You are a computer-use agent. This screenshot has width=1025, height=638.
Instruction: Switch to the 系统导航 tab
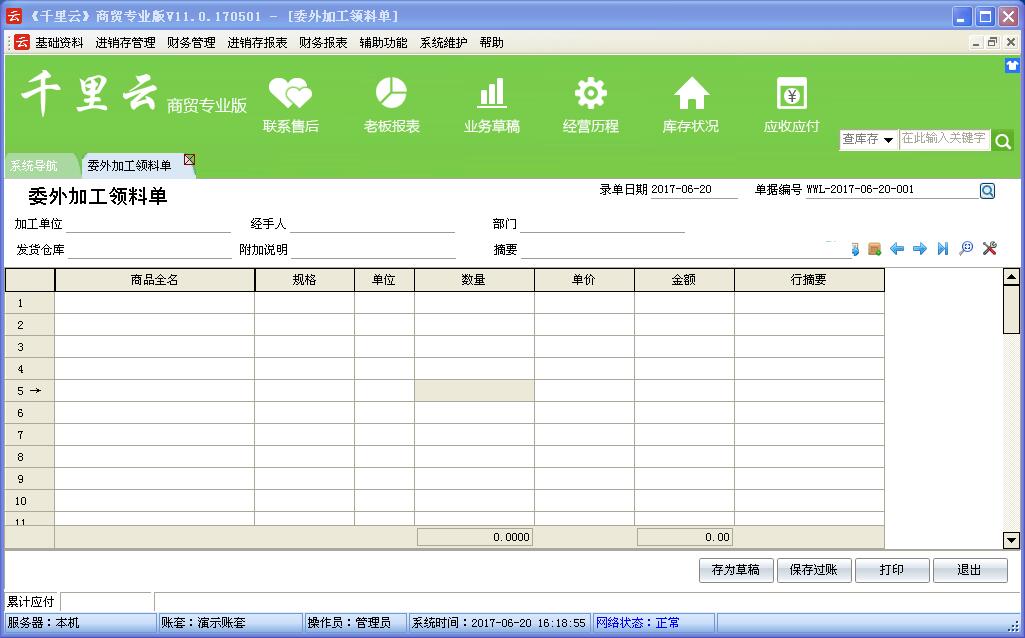(34, 166)
